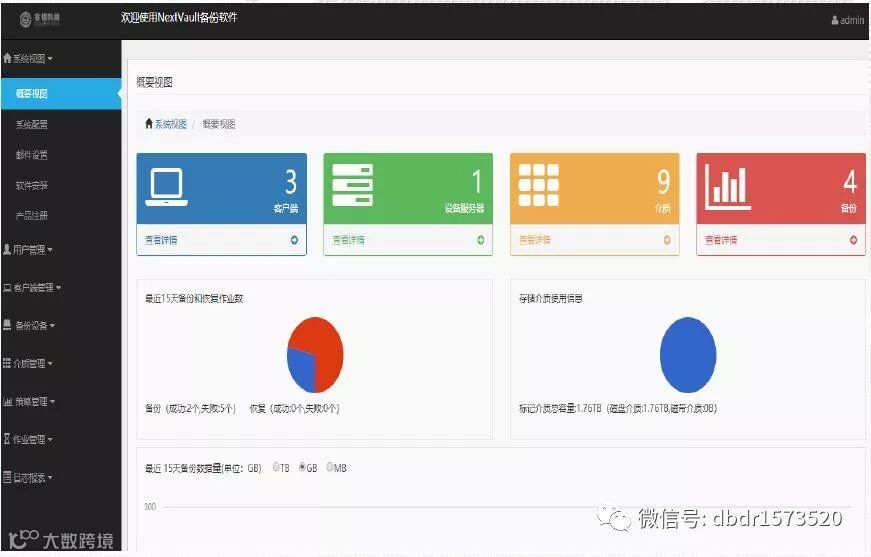Open the 邮件设置 sidebar item
This screenshot has height=557, width=871.
32,155
